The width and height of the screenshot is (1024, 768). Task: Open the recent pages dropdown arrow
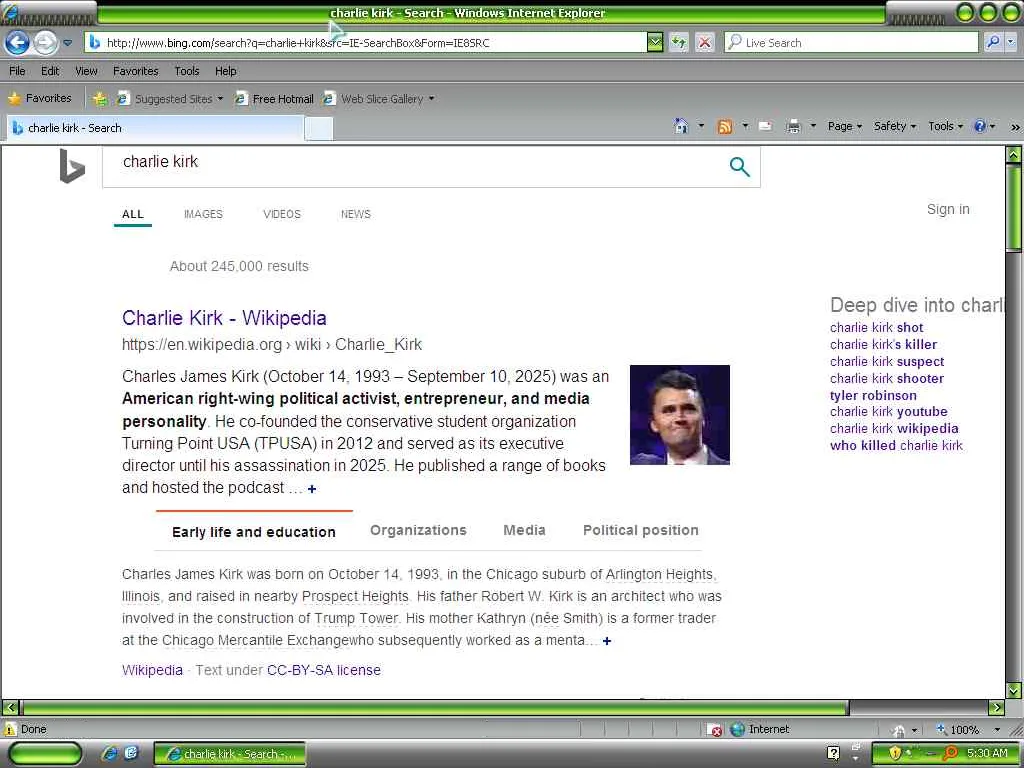click(x=67, y=43)
